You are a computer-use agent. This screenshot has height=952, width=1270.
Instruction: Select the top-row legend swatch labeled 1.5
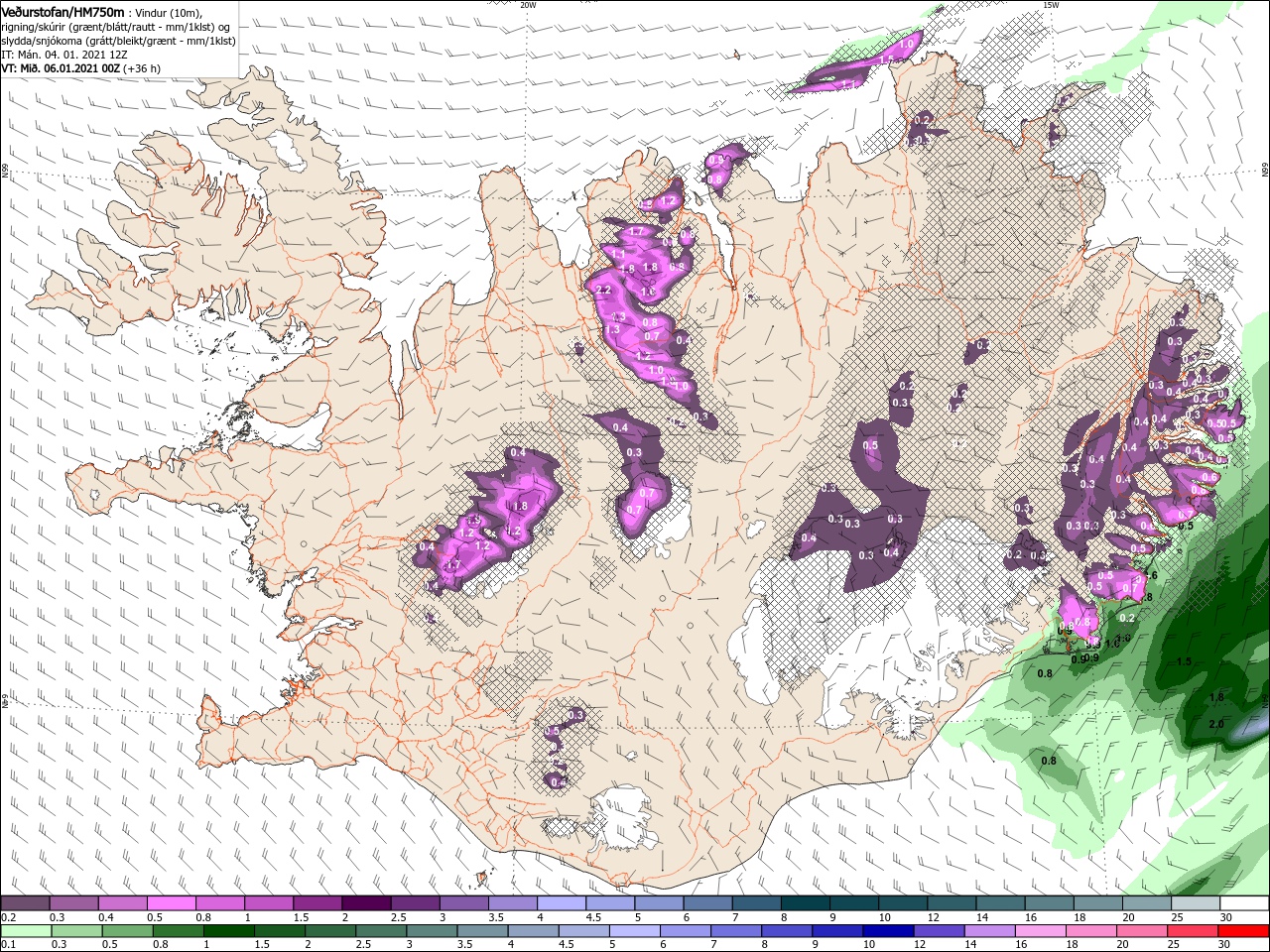pyautogui.click(x=317, y=903)
